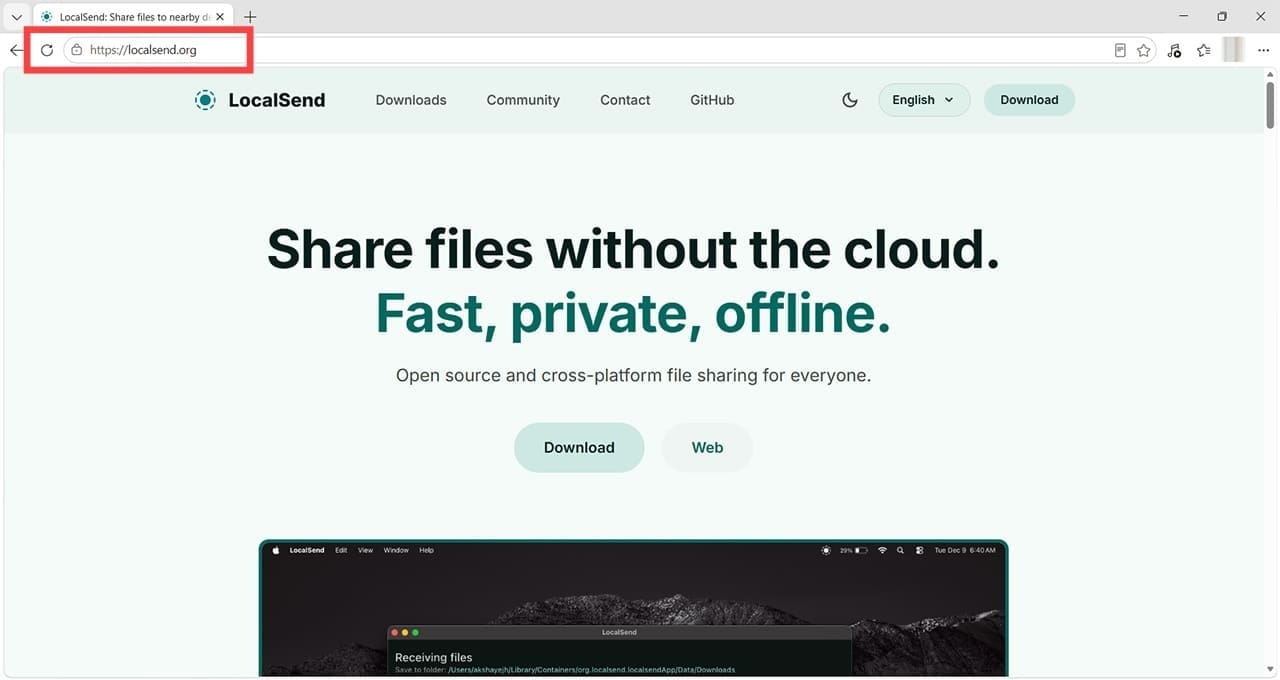Add page to favorites with star icon
The image size is (1280, 680).
[x=1144, y=50]
